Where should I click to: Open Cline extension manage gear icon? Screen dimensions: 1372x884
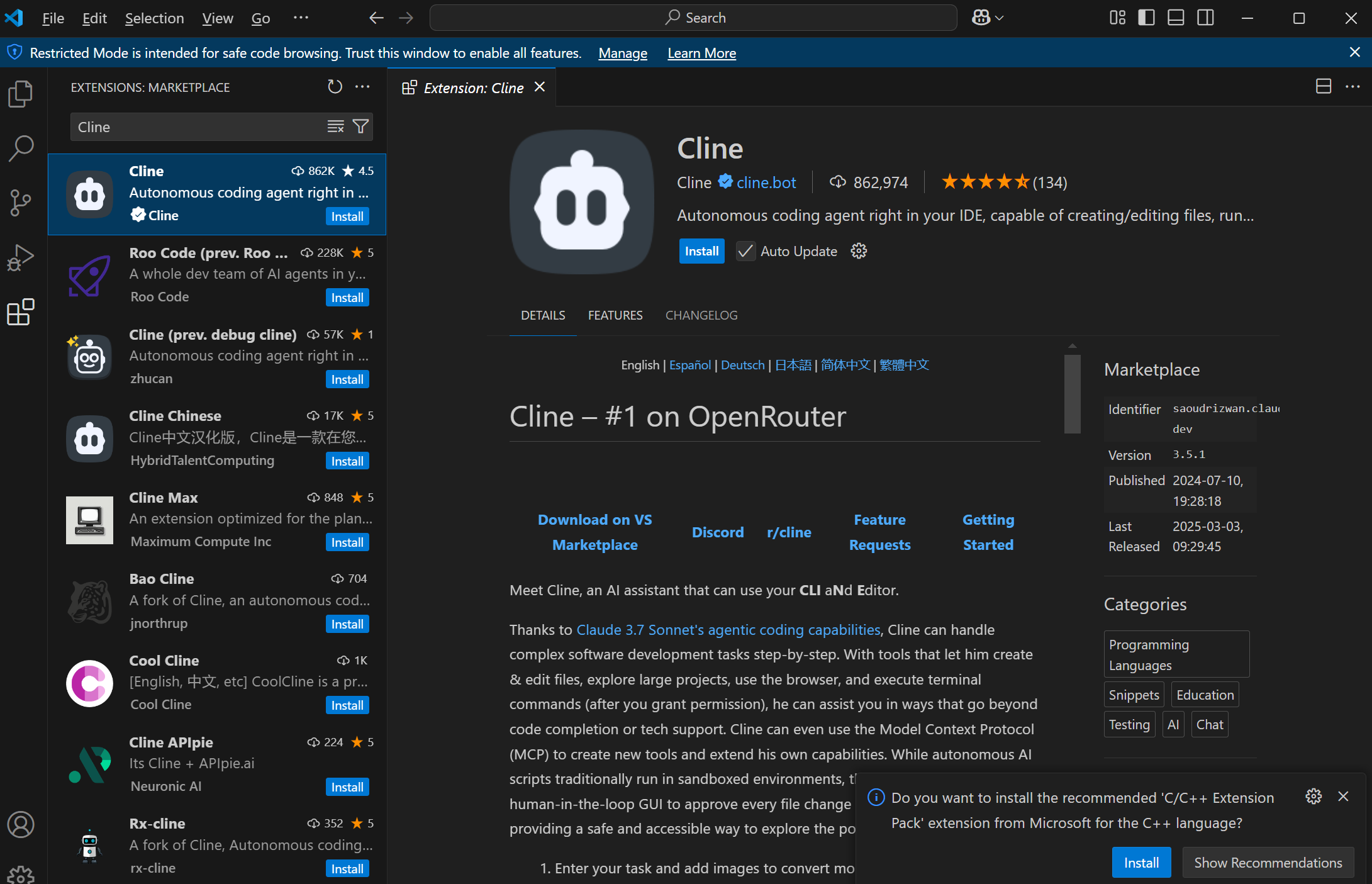tap(859, 251)
